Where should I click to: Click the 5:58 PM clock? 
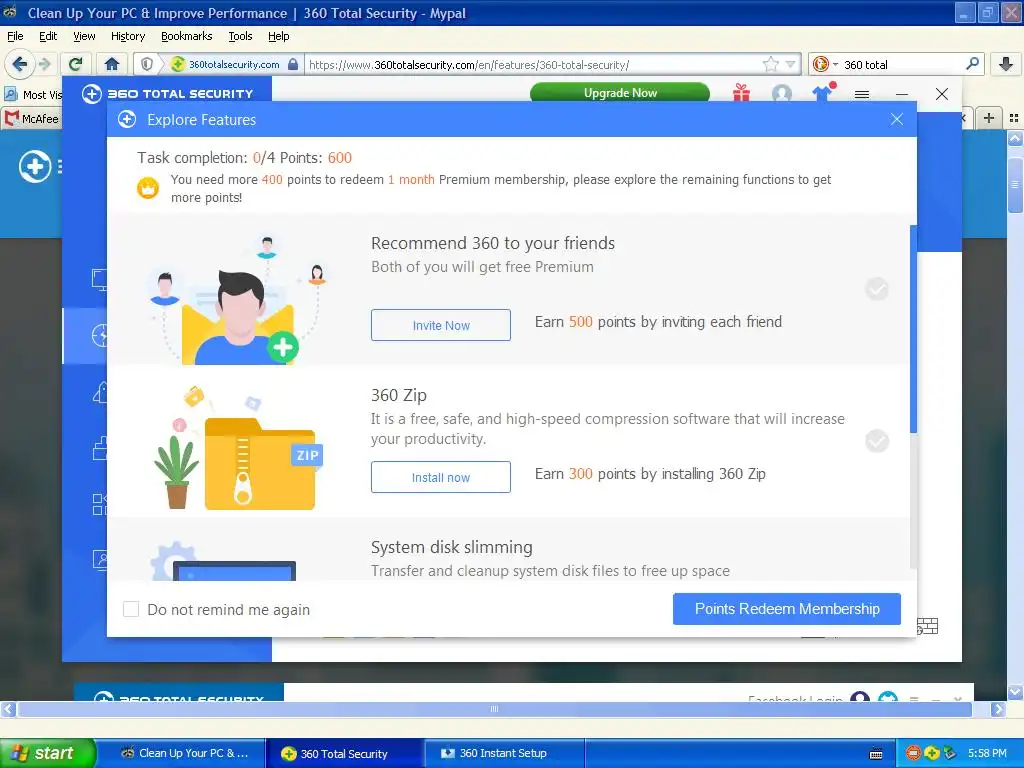point(987,753)
